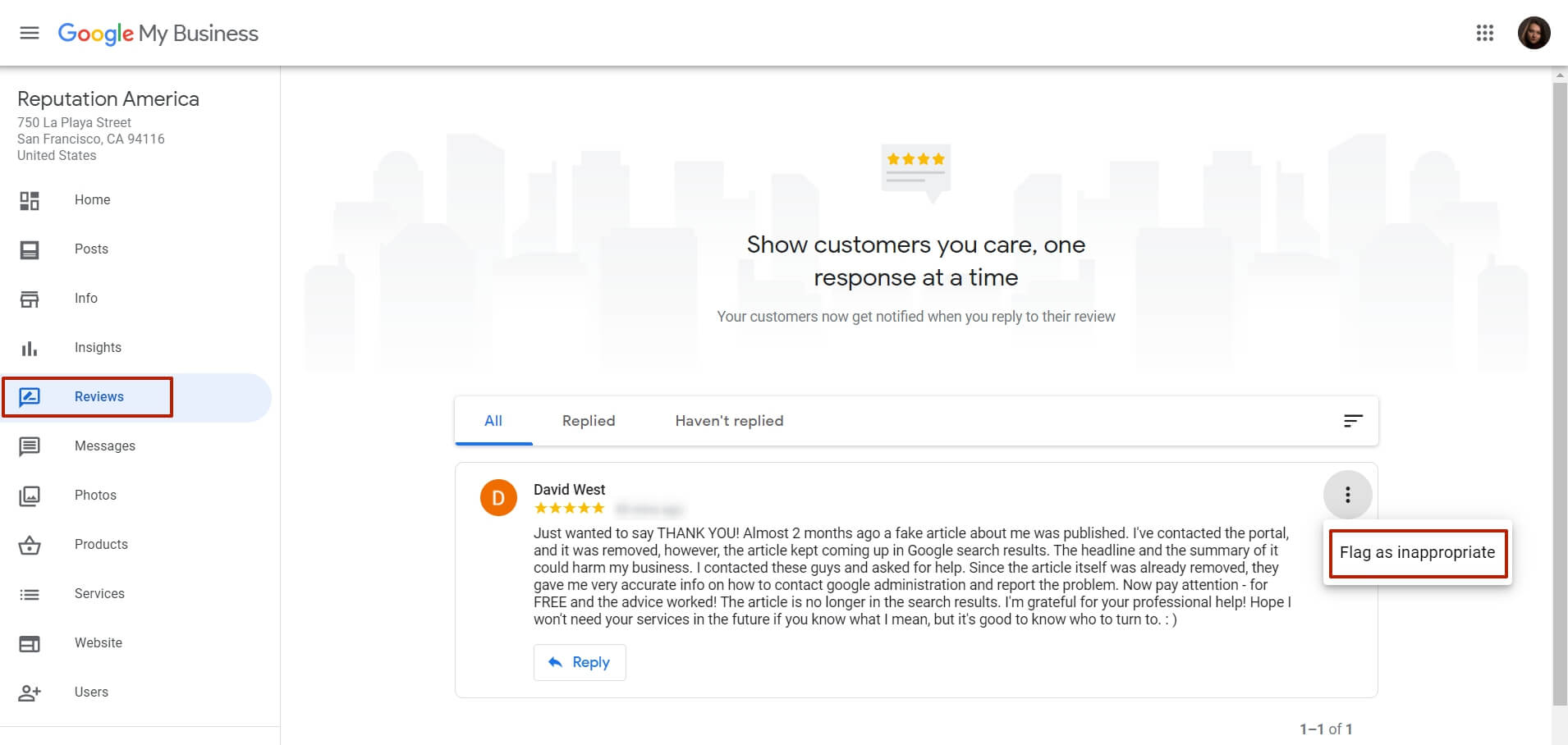Go to Home in sidebar
The height and width of the screenshot is (745, 1568).
point(135,200)
